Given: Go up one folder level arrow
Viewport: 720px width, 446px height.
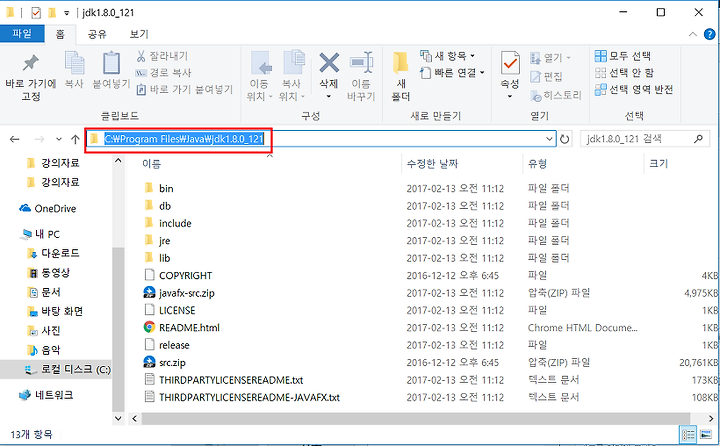Looking at the screenshot, I should 75,139.
